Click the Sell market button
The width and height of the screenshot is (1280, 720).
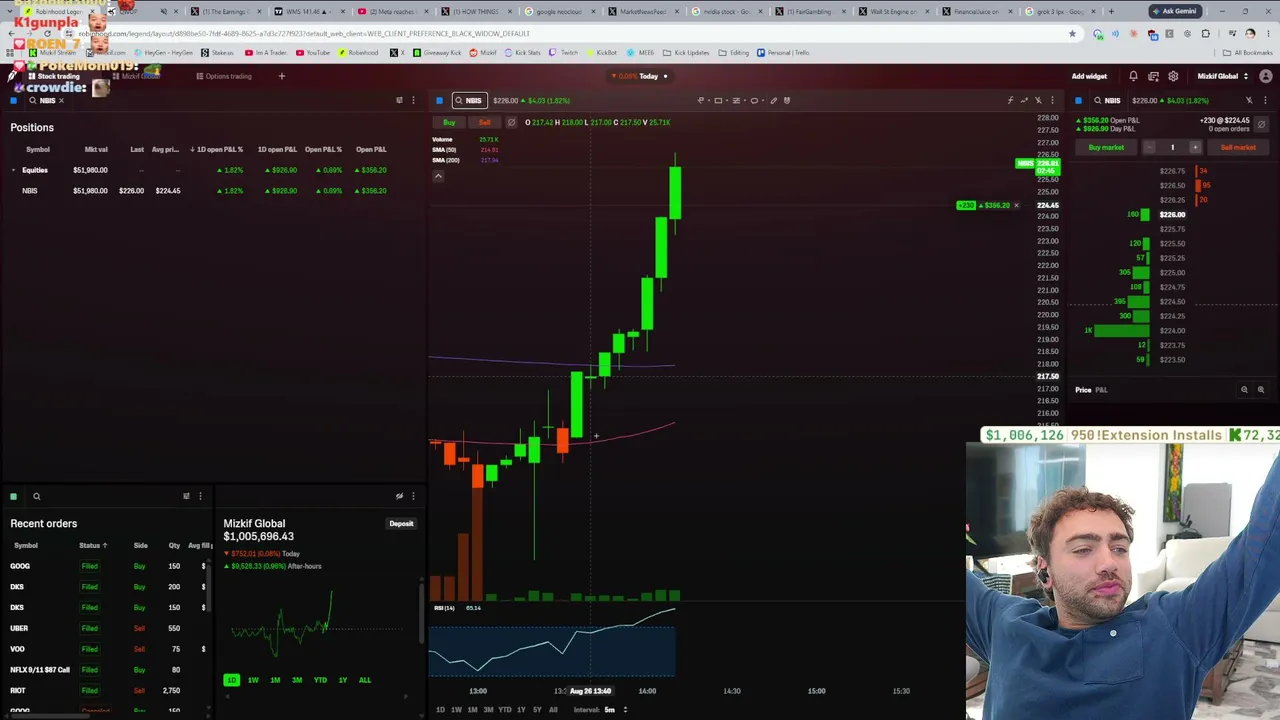1238,147
